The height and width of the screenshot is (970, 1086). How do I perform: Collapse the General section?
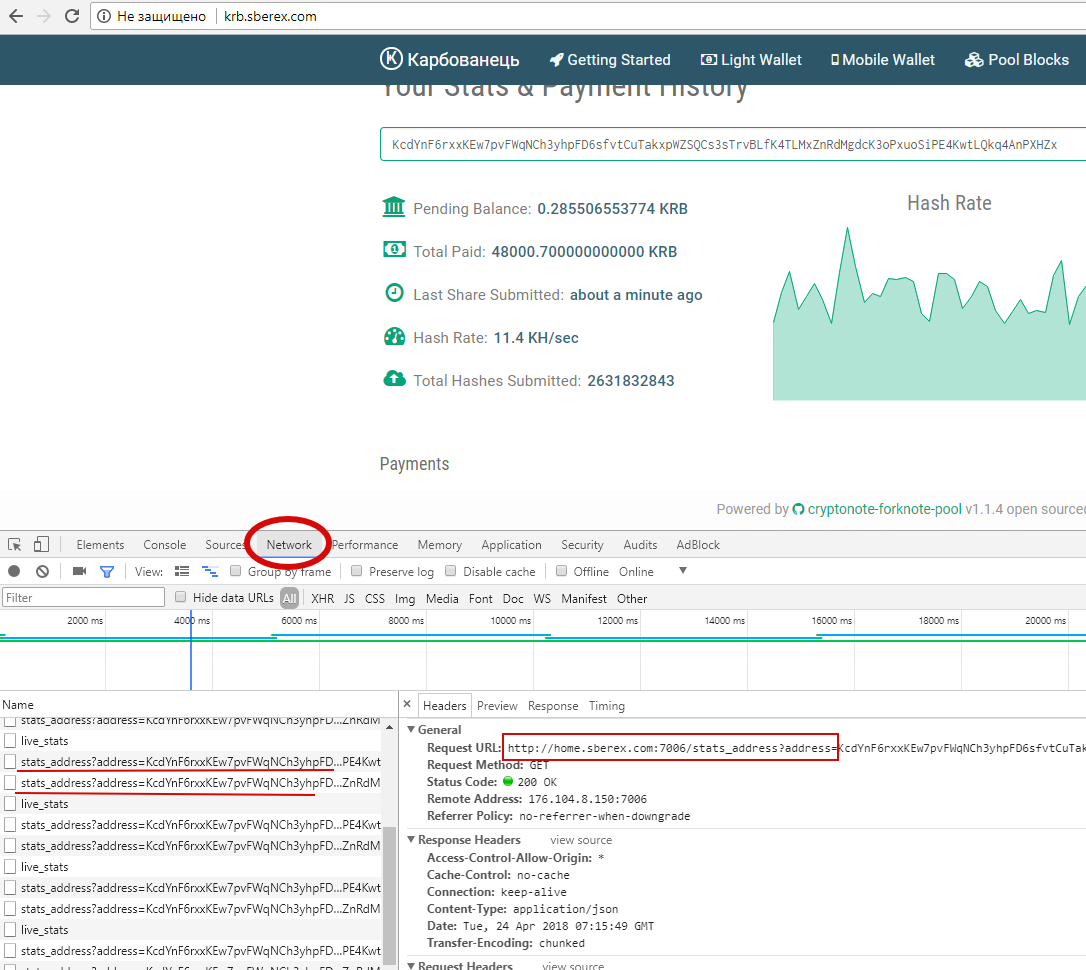point(411,729)
